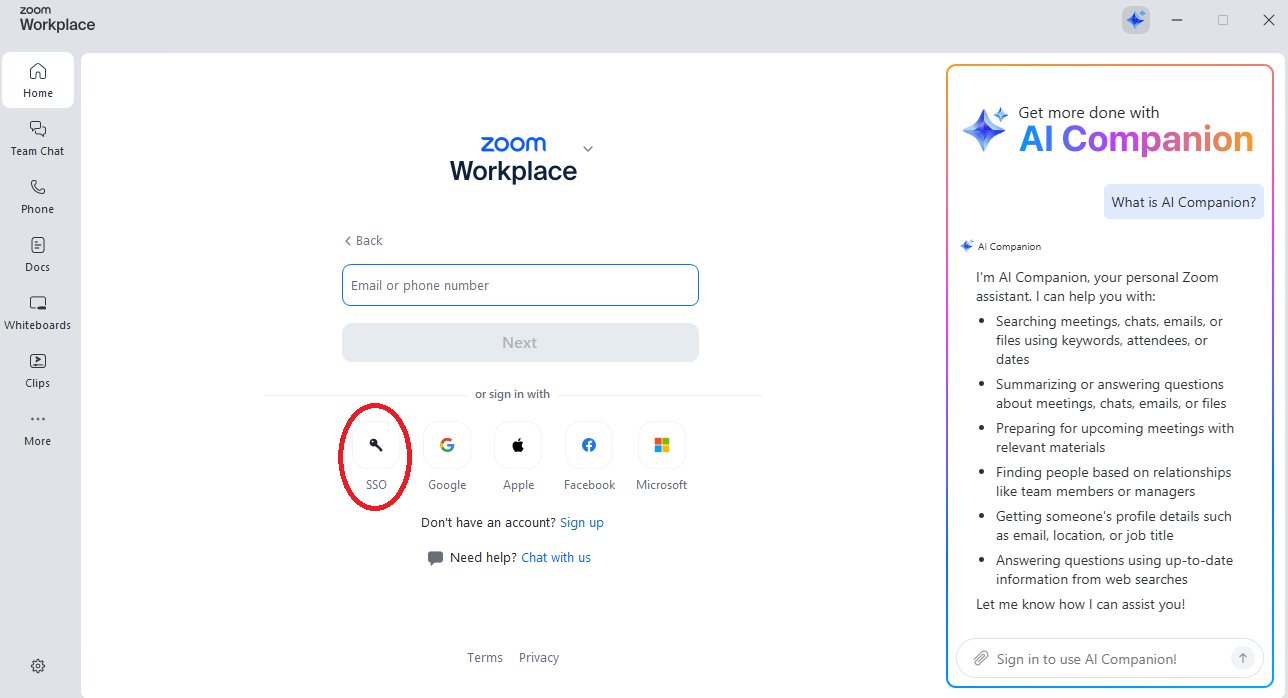Image resolution: width=1288 pixels, height=698 pixels.
Task: Sign in with Apple
Action: (x=517, y=444)
